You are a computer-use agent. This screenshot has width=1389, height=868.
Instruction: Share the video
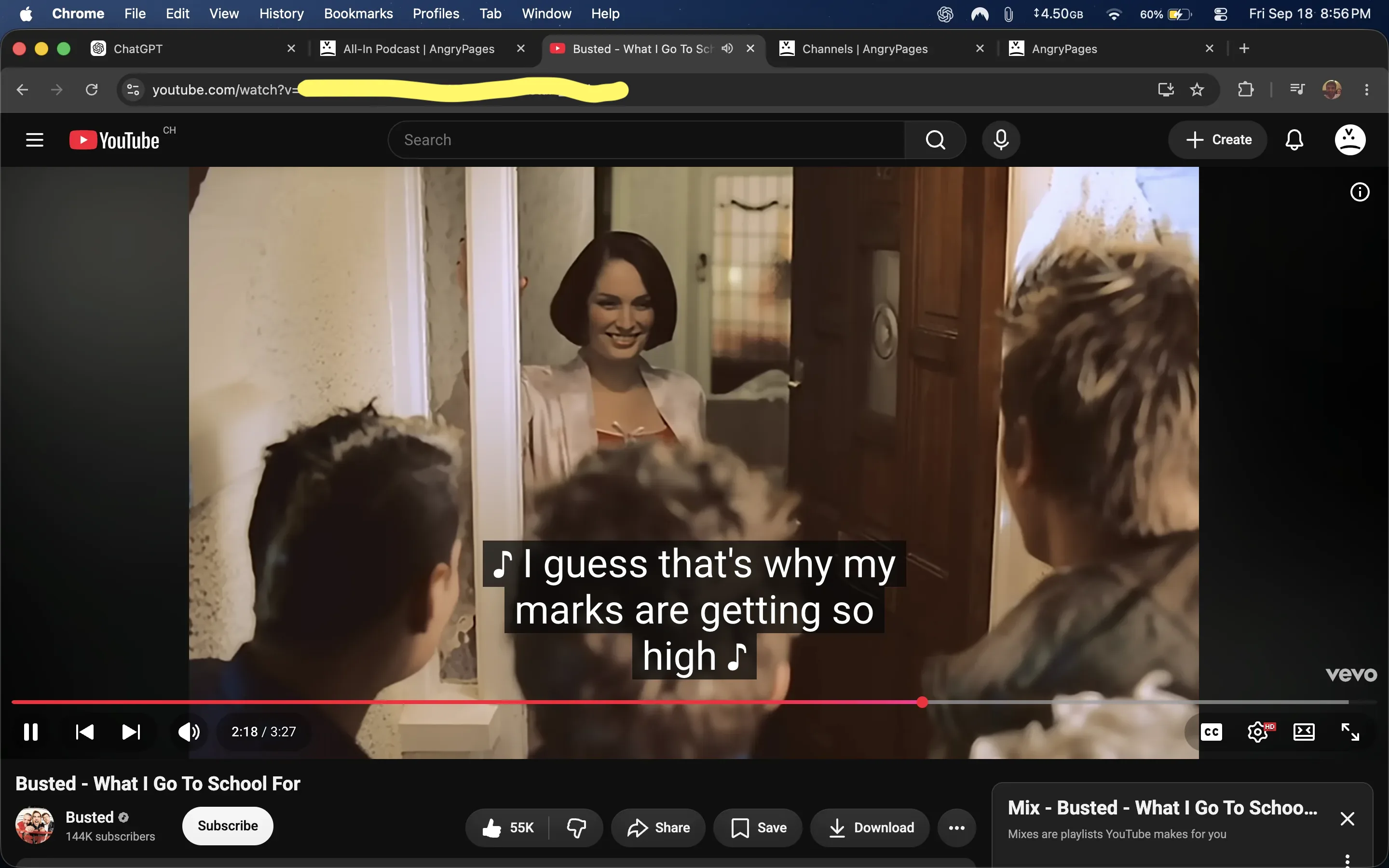click(658, 827)
